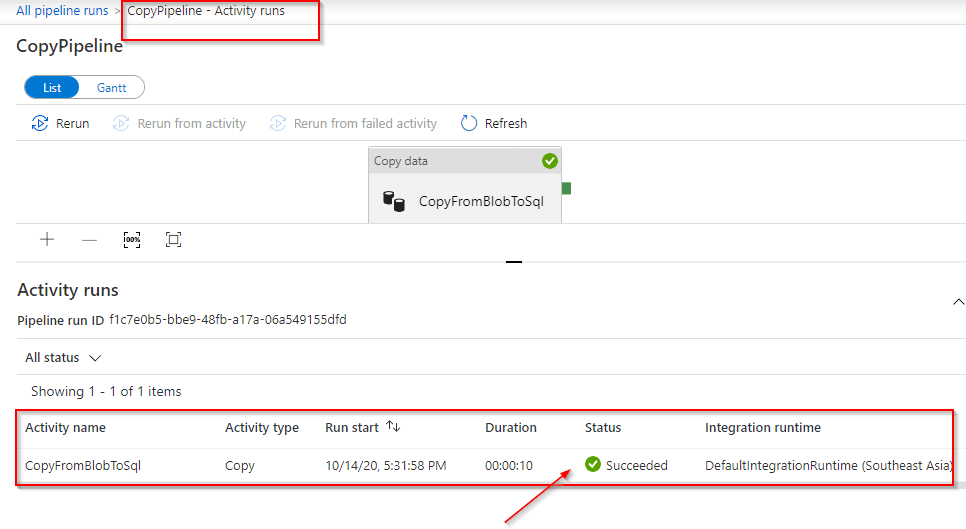966x529 pixels.
Task: Open the All status filter dropdown
Action: pos(63,358)
